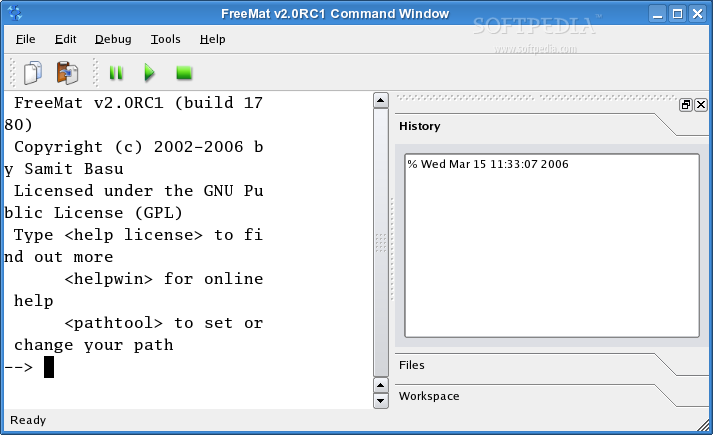Continue execution with the green play arrow
Image resolution: width=713 pixels, height=435 pixels.
[x=149, y=73]
